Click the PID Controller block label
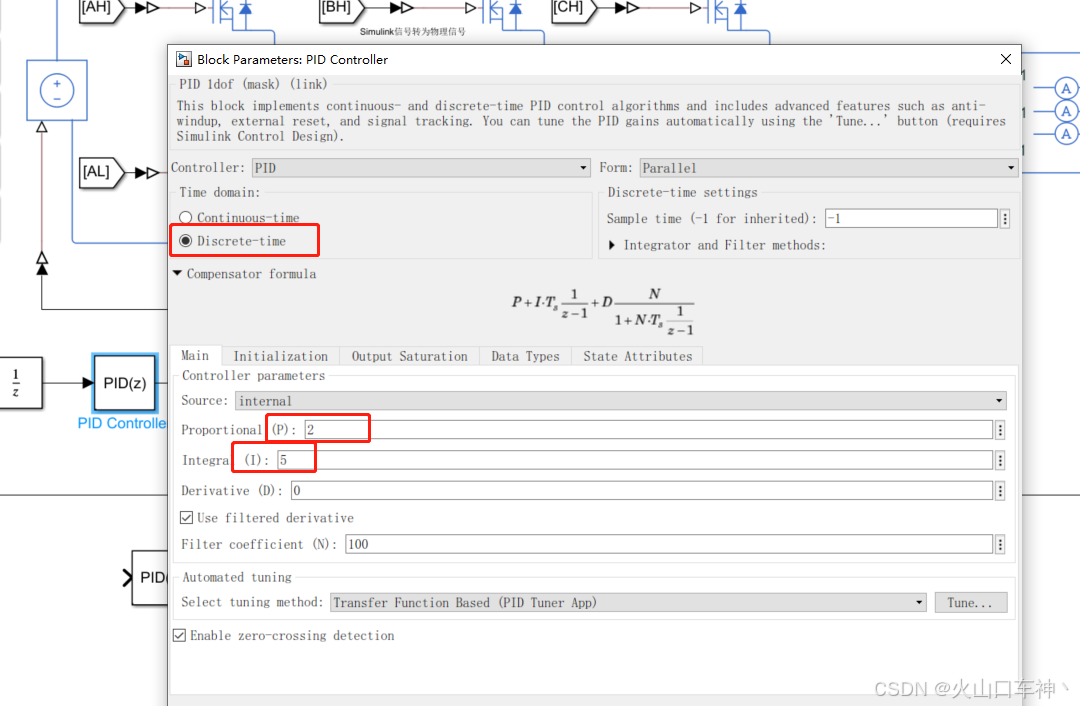Image resolution: width=1080 pixels, height=706 pixels. [122, 423]
